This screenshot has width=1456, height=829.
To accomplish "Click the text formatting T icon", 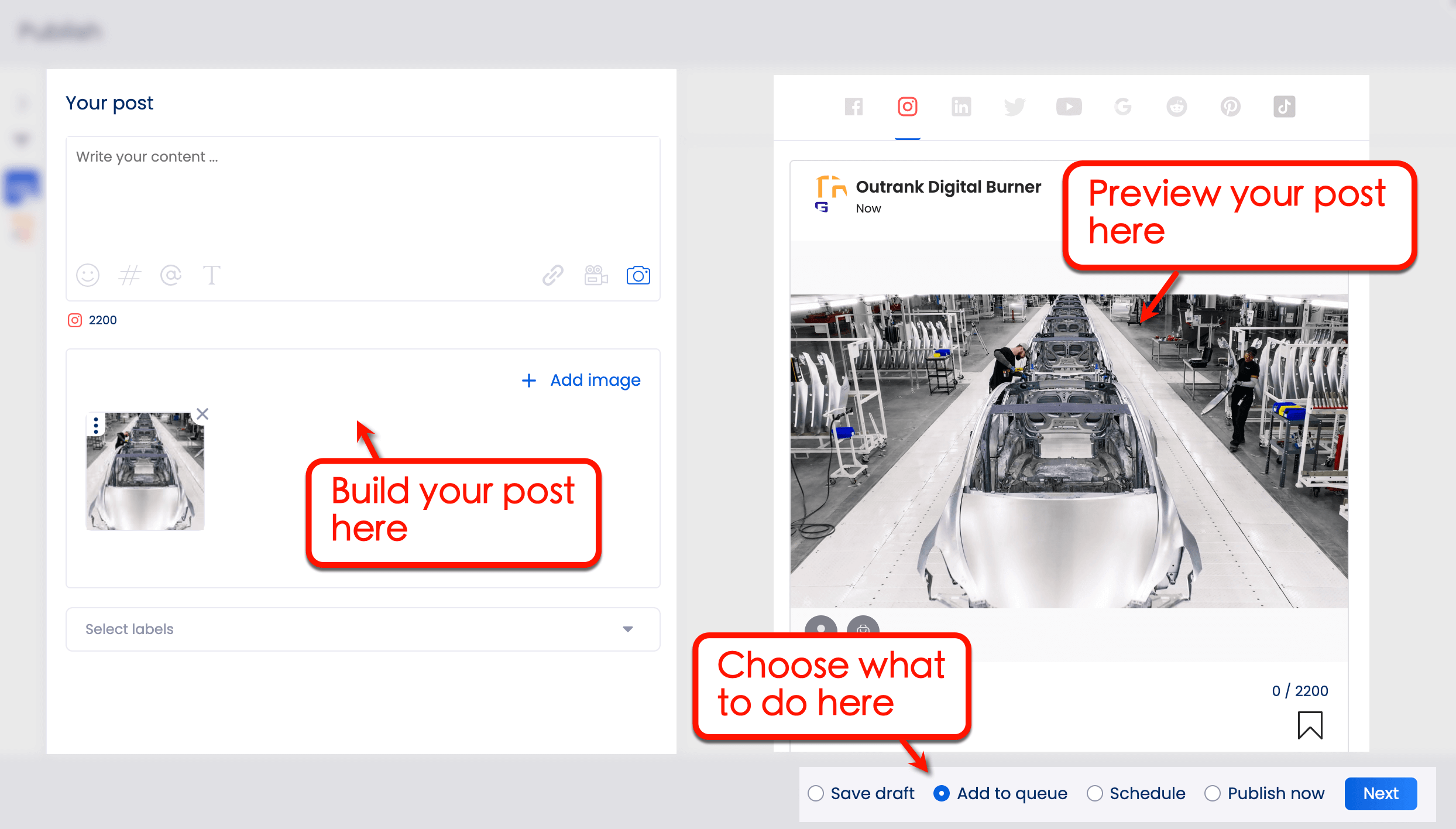I will click(x=212, y=275).
